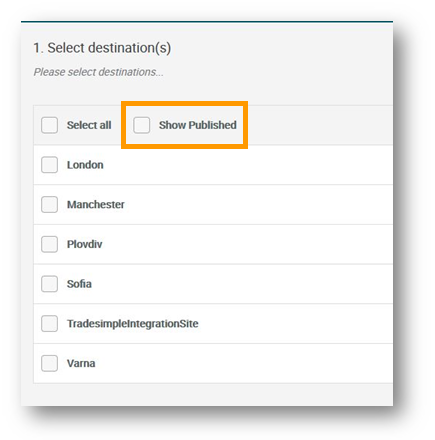Enable the Show Published checkbox

point(141,125)
